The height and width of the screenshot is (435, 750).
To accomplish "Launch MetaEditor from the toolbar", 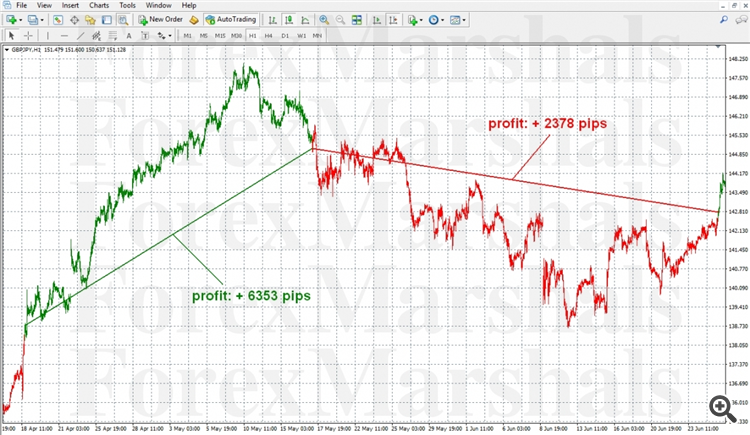I will (x=194, y=20).
